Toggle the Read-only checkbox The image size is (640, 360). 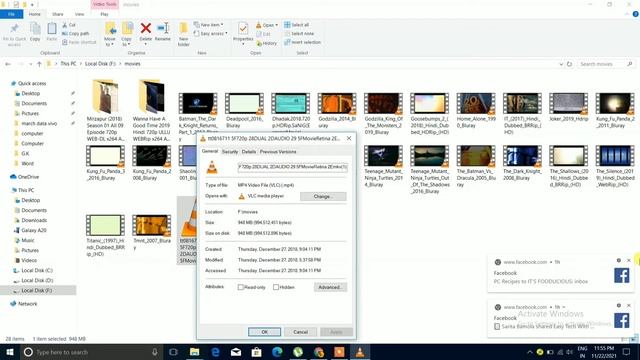[241, 287]
